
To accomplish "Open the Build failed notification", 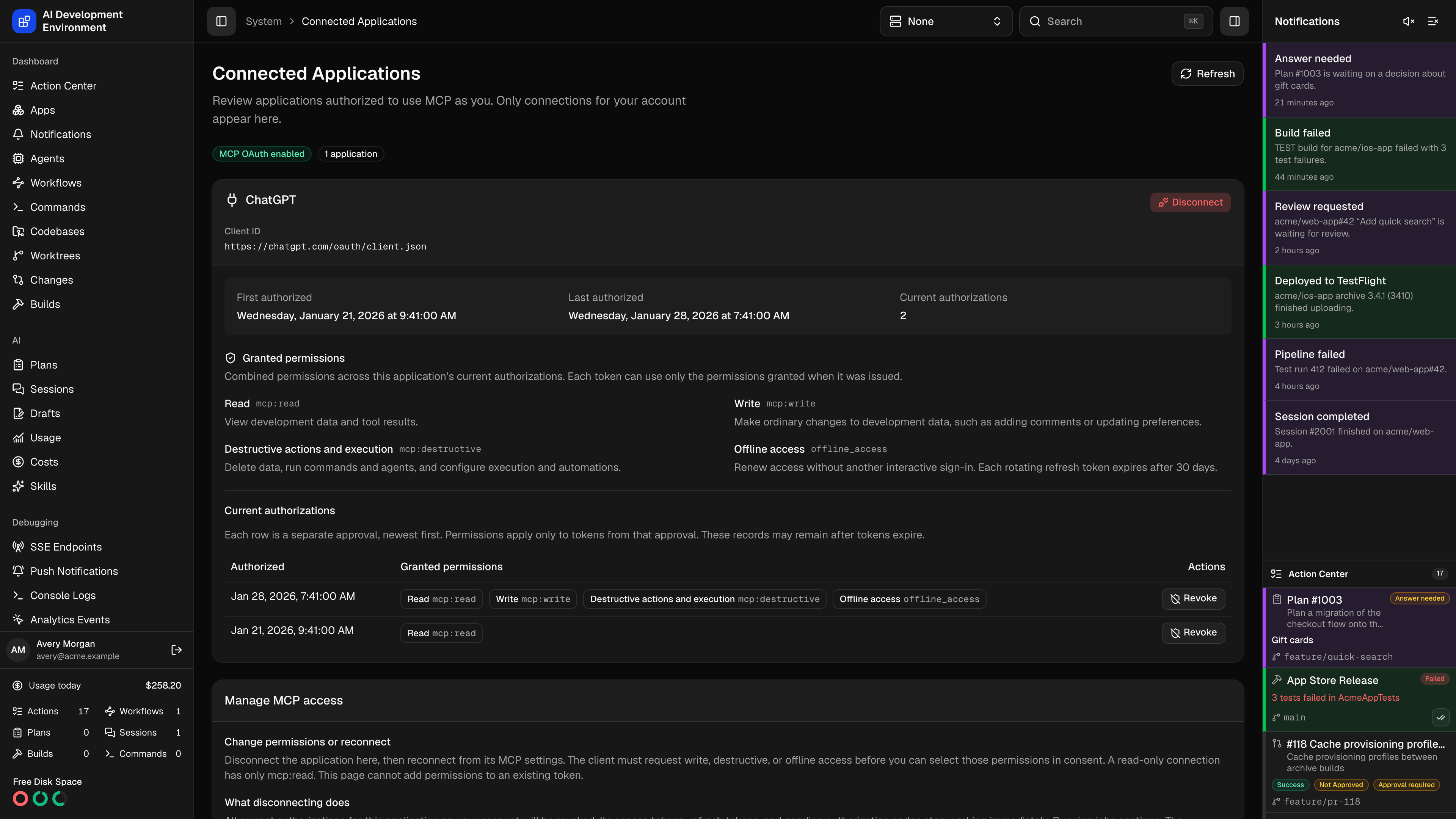I will [1359, 154].
